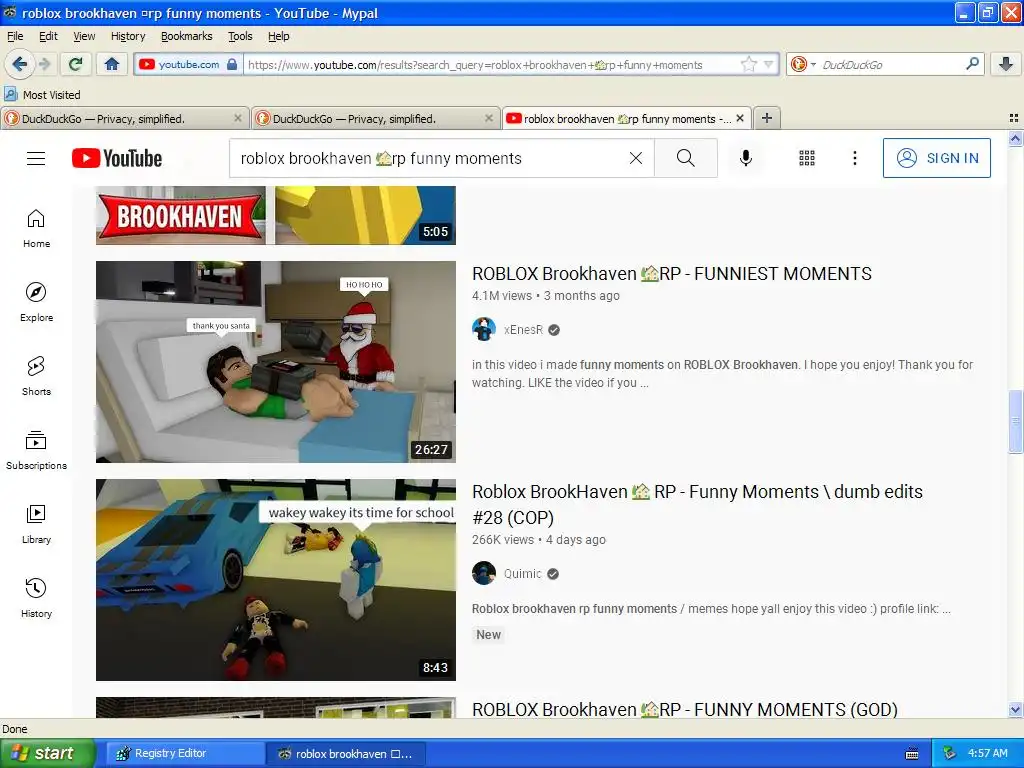
Task: Open Shorts in the YouTube sidebar
Action: (37, 376)
